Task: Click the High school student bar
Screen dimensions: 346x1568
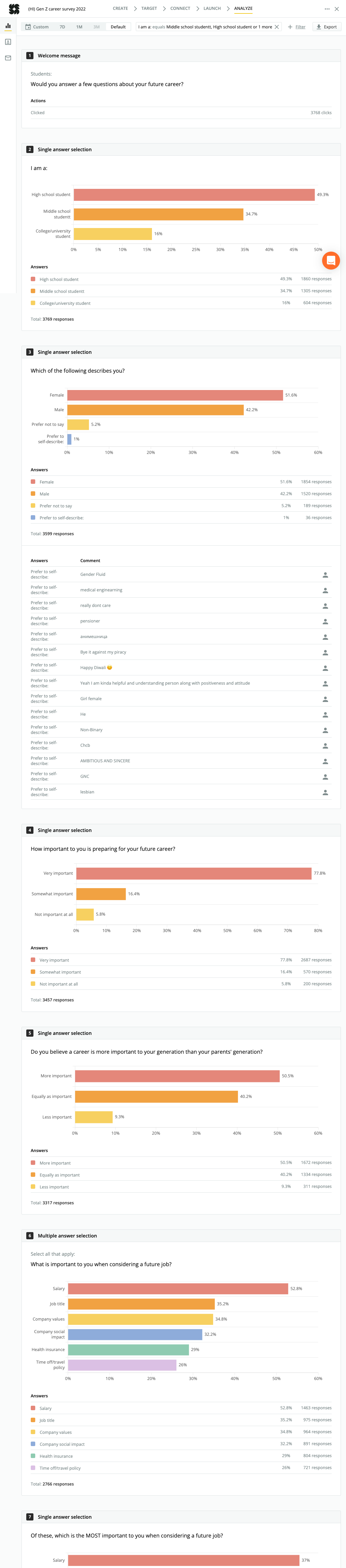Action: [x=194, y=195]
